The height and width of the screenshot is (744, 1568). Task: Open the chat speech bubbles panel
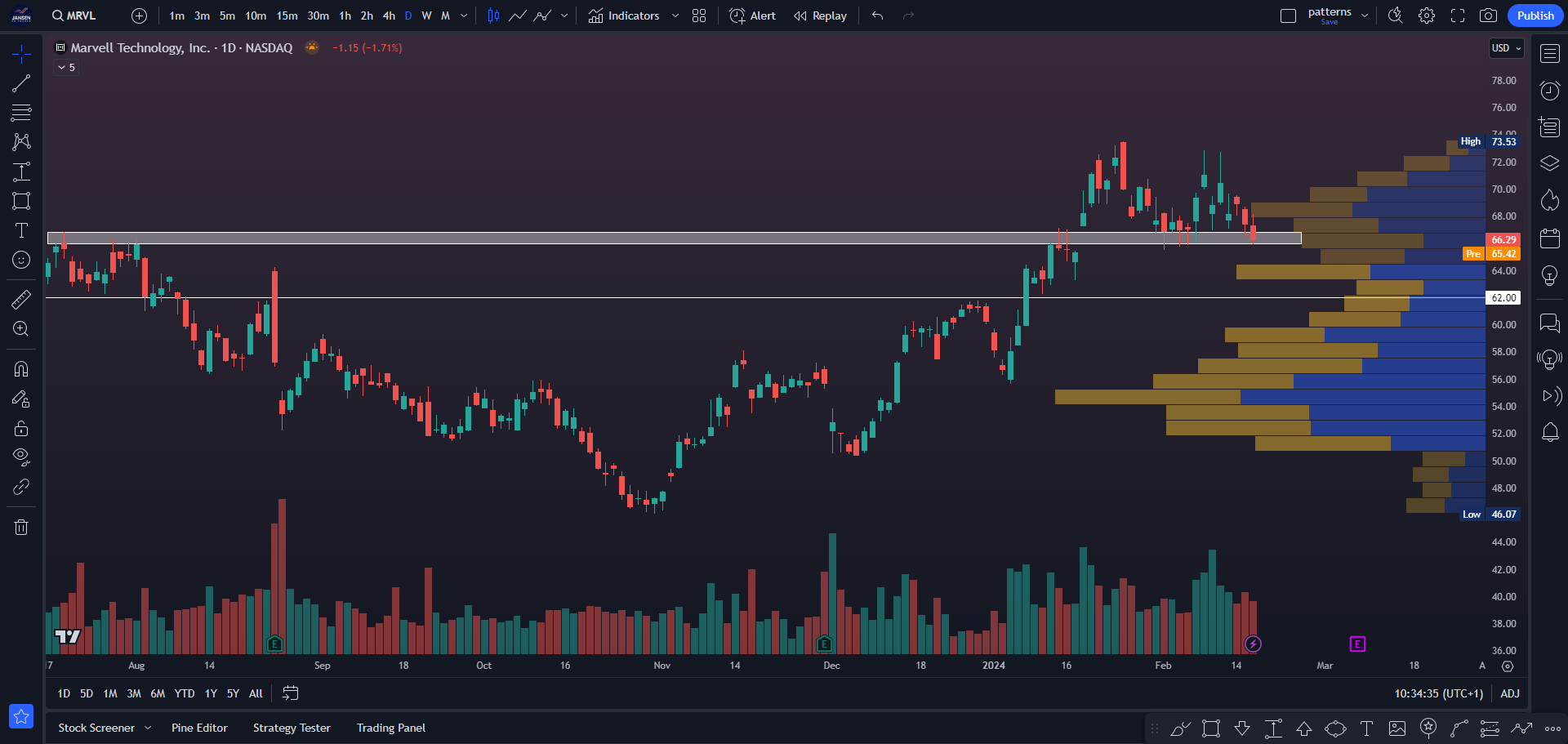tap(1550, 323)
